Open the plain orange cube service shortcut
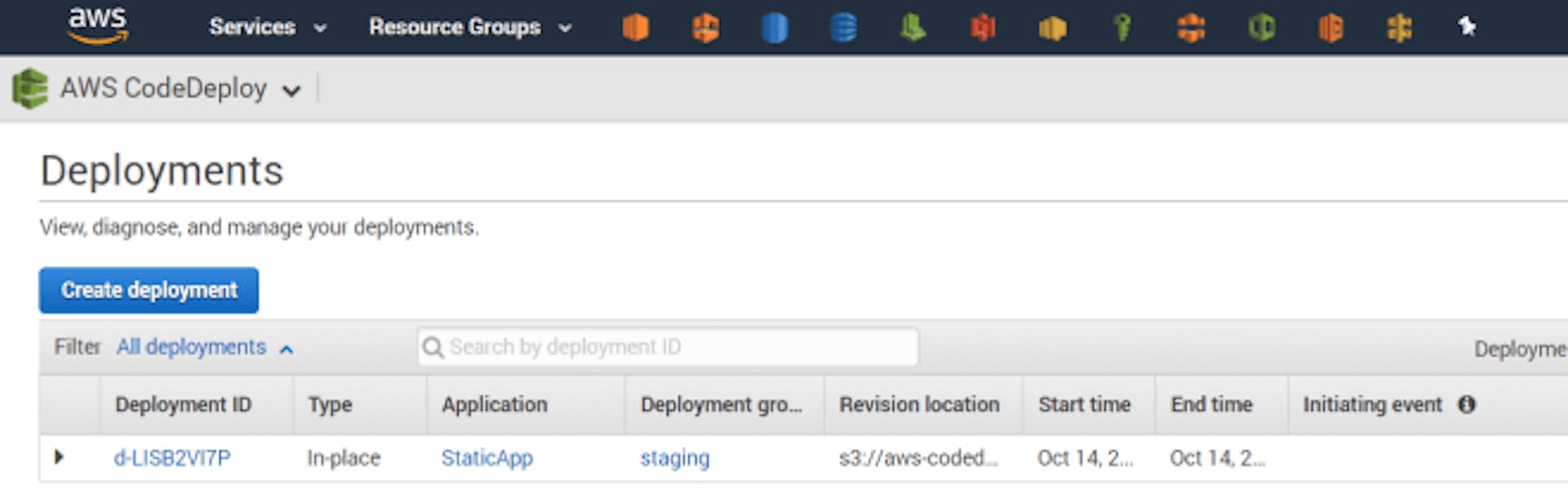 click(635, 27)
